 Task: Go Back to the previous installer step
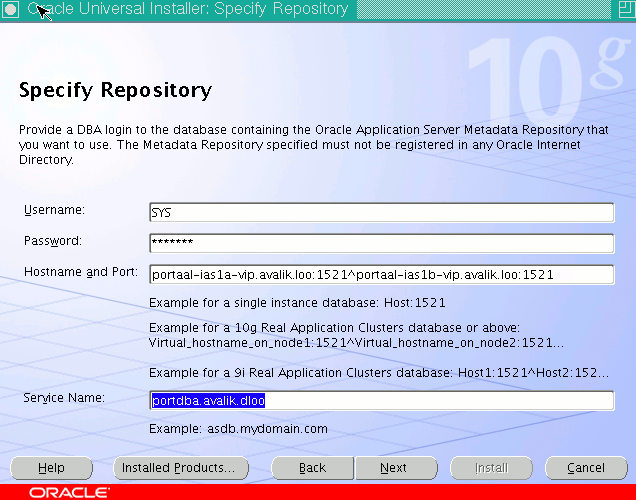click(312, 468)
